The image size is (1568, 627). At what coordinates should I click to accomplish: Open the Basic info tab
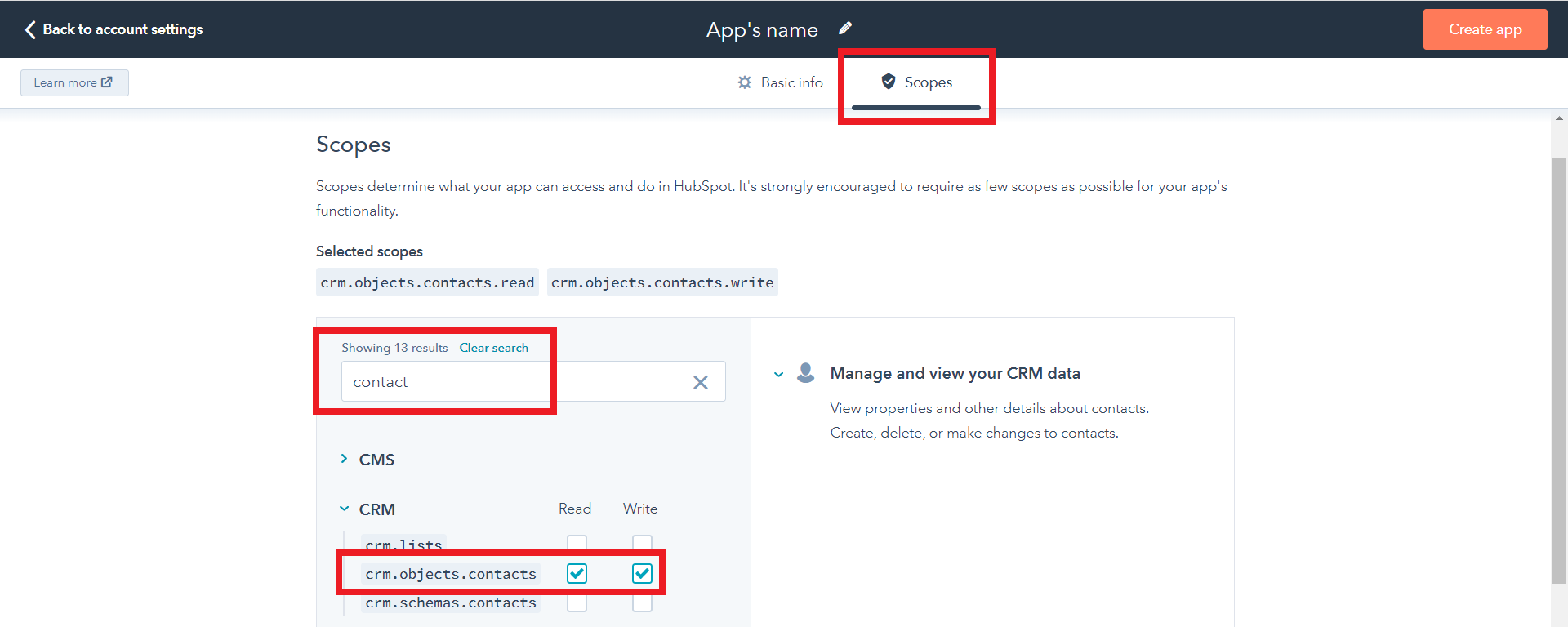pyautogui.click(x=780, y=82)
